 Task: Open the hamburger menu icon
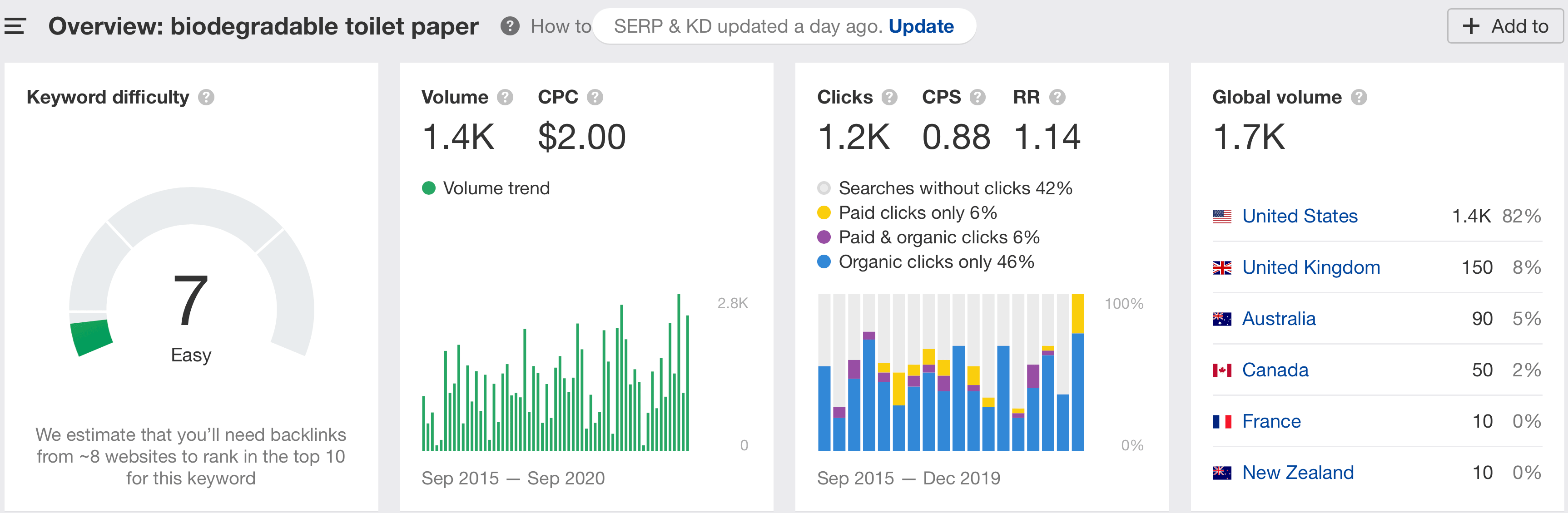pyautogui.click(x=15, y=26)
